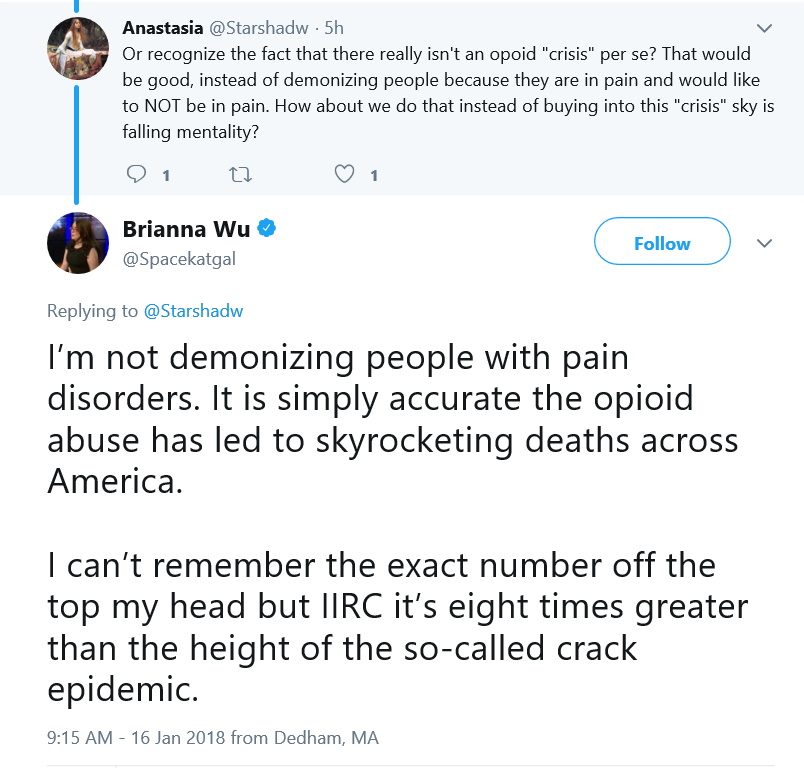Screen dimensions: 804x768
Task: Click the @Starshadw handle in tweet header
Action: 259,28
